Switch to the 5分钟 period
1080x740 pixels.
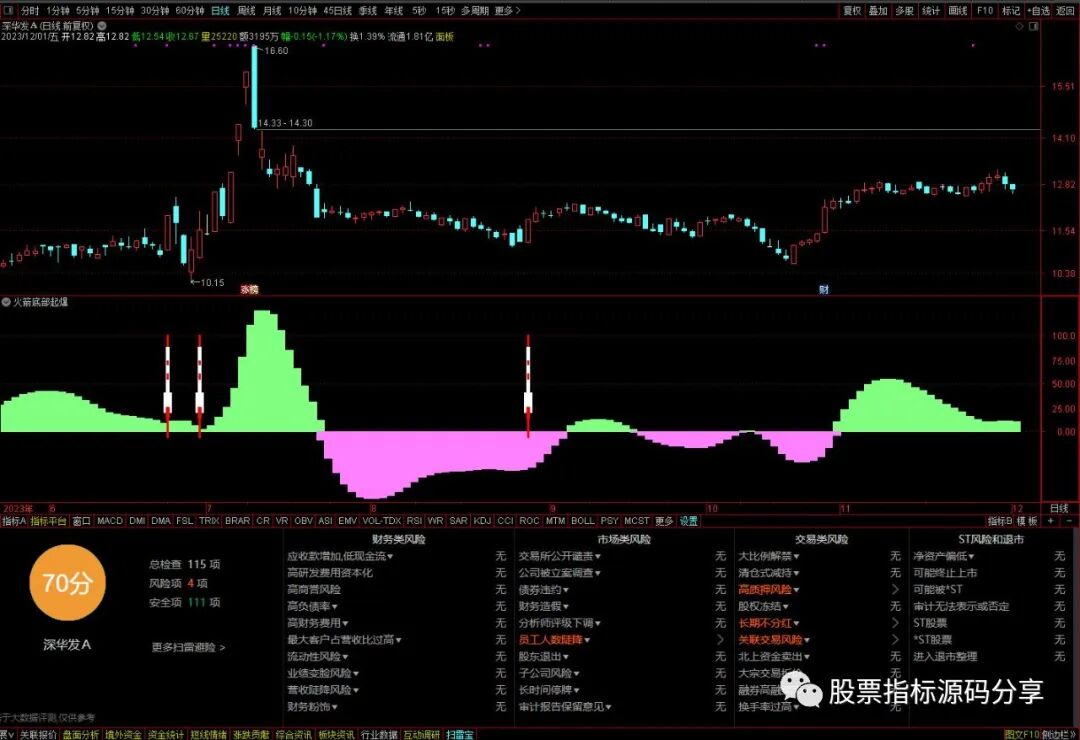(x=87, y=11)
